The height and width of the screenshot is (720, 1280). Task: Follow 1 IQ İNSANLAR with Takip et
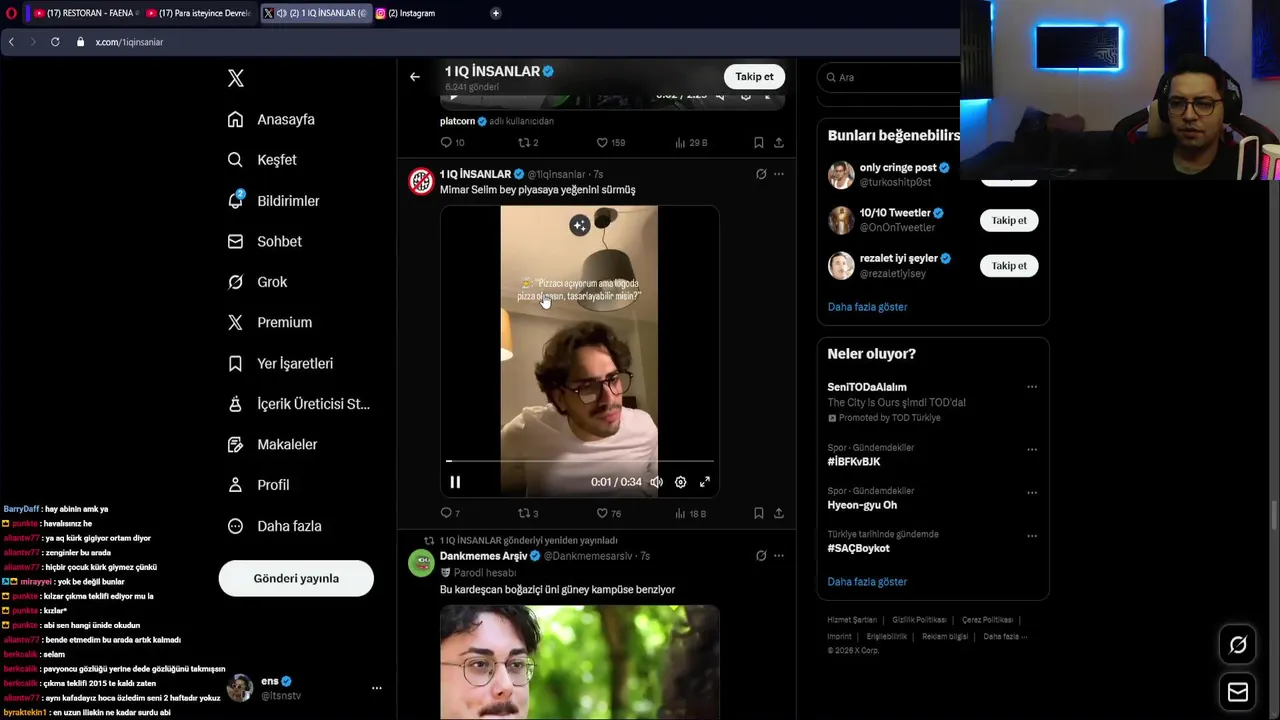pos(754,77)
